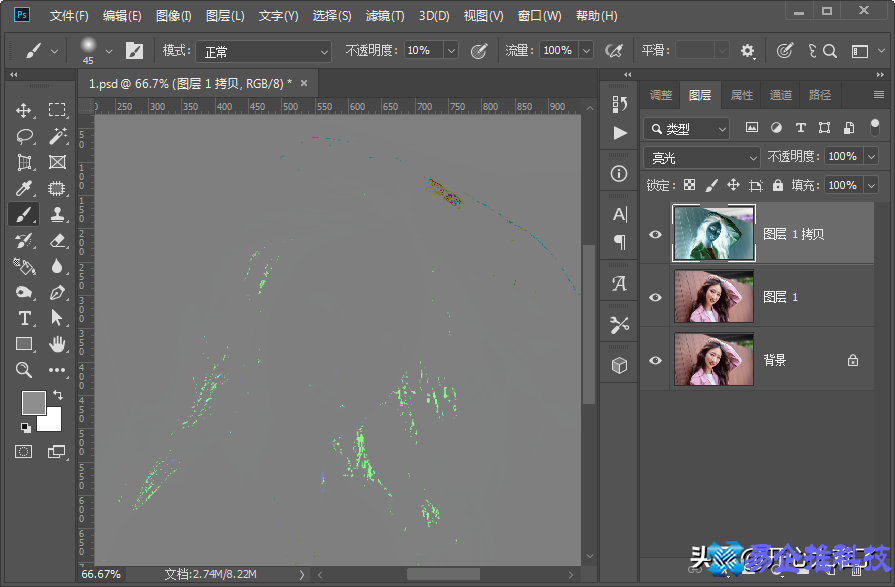This screenshot has width=895, height=587.
Task: Select the Crop tool
Action: click(x=25, y=162)
